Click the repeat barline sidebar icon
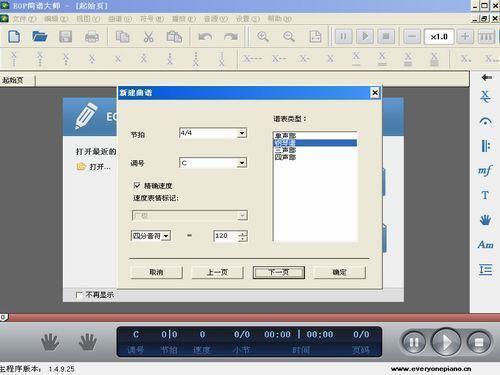 pyautogui.click(x=486, y=146)
